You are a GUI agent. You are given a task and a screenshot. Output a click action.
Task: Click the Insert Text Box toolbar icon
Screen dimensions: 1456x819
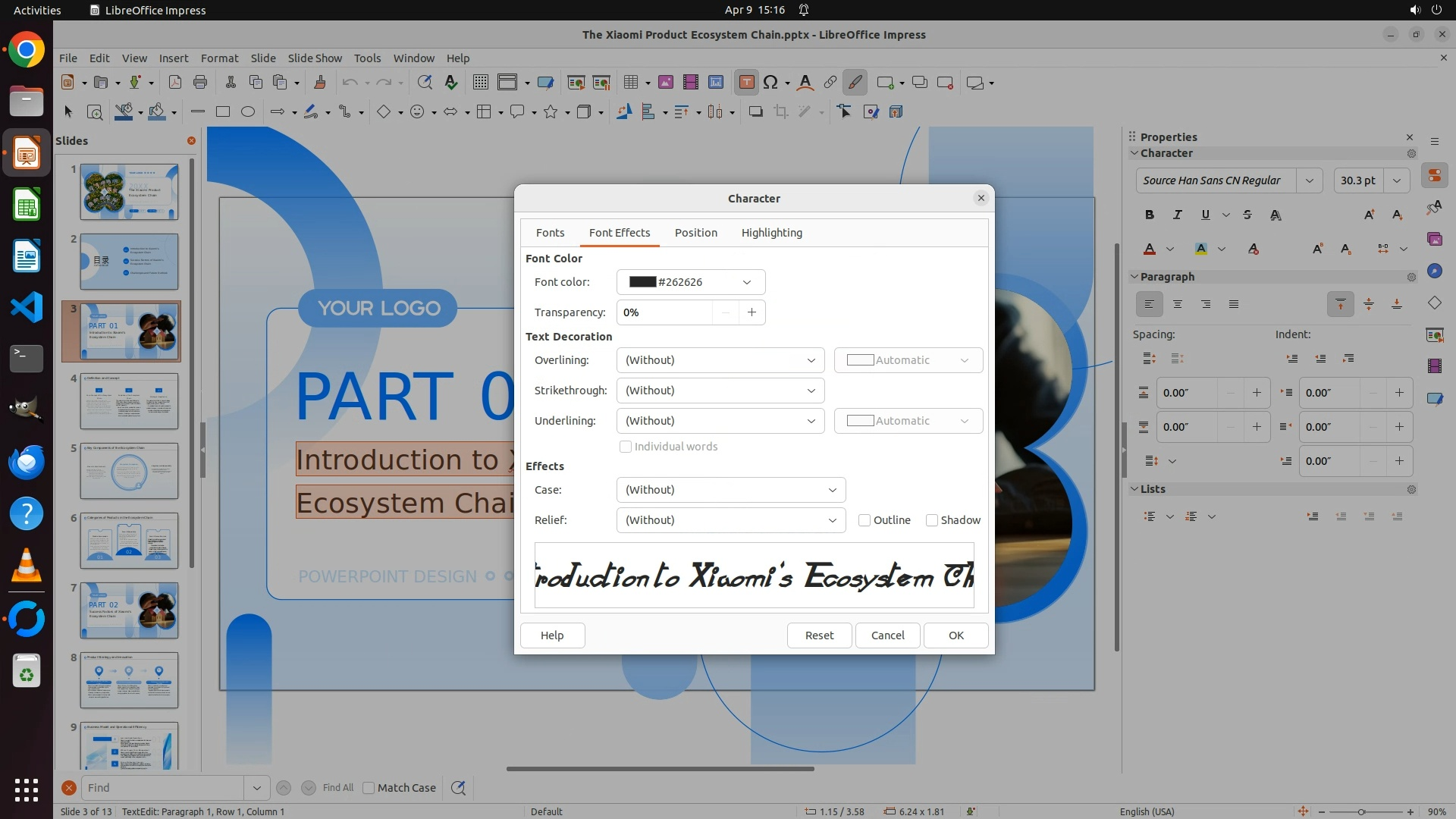coord(746,83)
